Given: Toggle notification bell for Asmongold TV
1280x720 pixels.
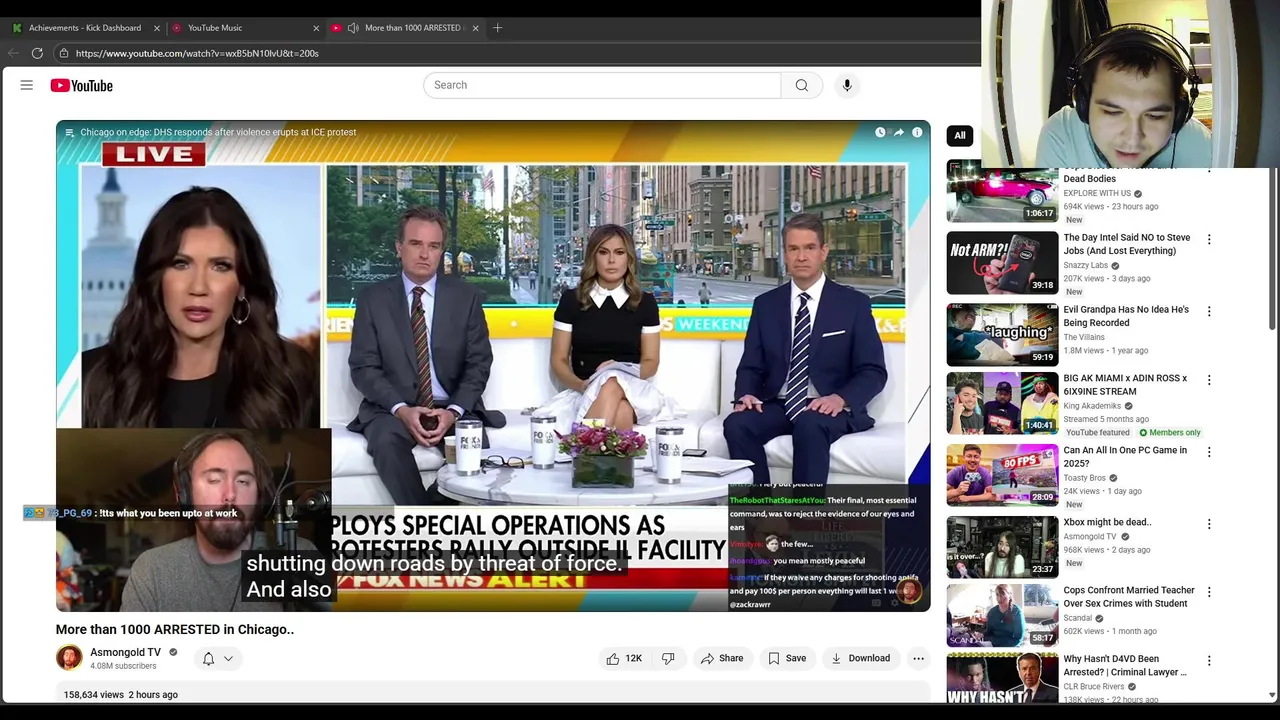Looking at the screenshot, I should pyautogui.click(x=208, y=658).
